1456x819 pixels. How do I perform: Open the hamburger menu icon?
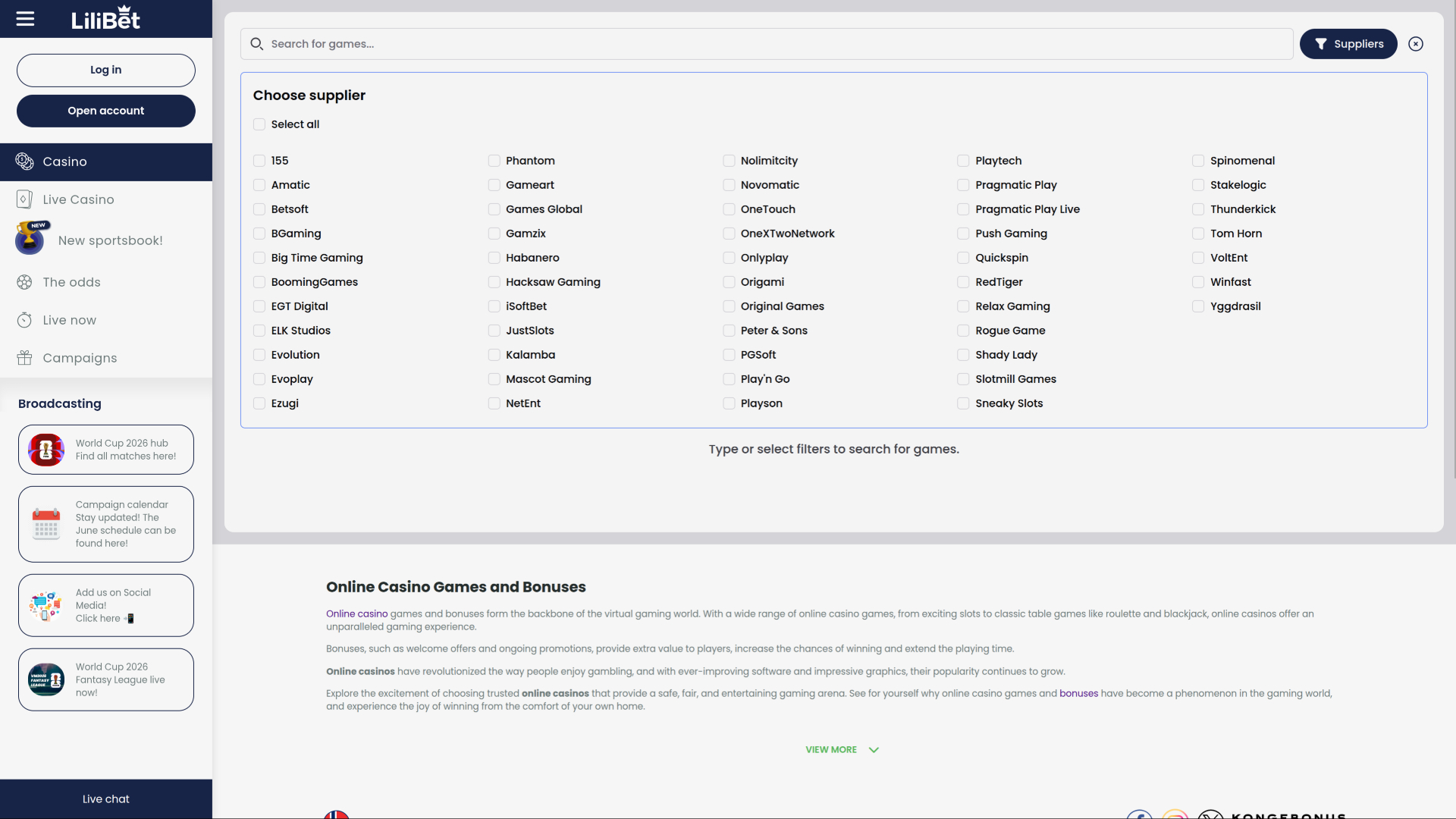pos(25,18)
